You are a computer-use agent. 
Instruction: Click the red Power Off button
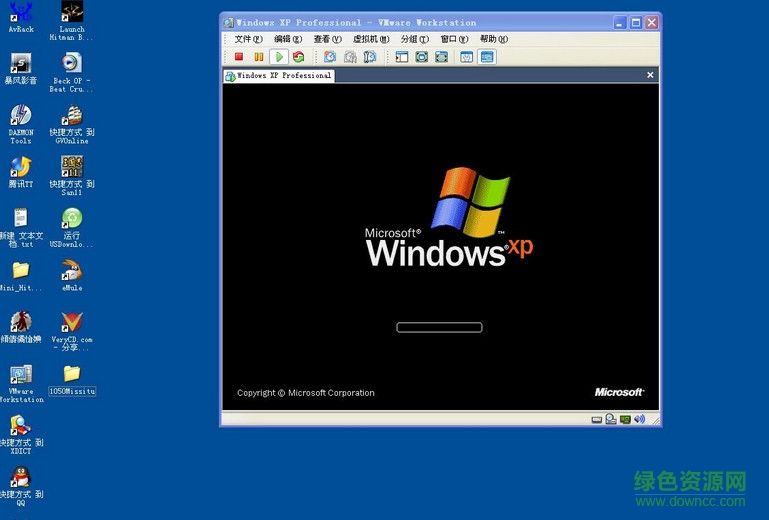[x=239, y=57]
